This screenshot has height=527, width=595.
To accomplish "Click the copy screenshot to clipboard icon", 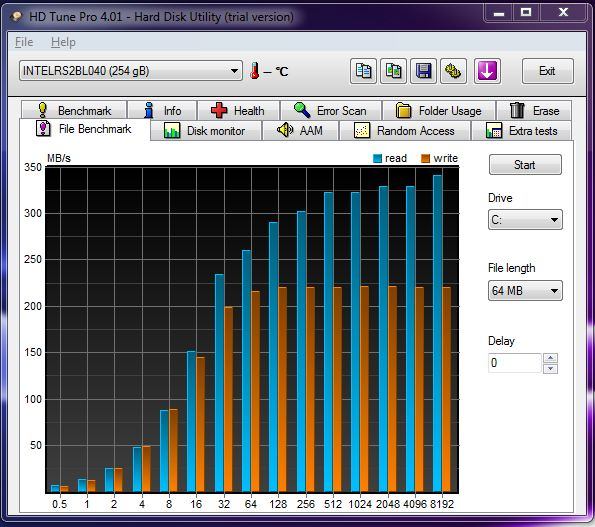I will click(x=394, y=71).
